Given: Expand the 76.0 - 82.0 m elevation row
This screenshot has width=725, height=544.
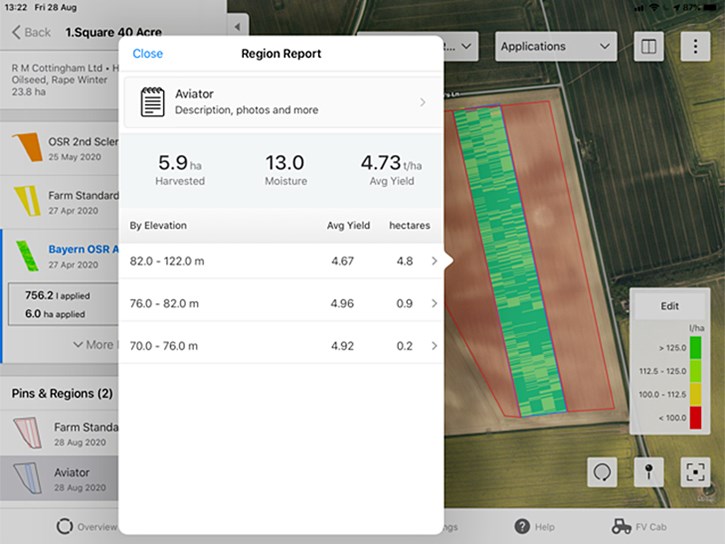Looking at the screenshot, I should point(281,304).
